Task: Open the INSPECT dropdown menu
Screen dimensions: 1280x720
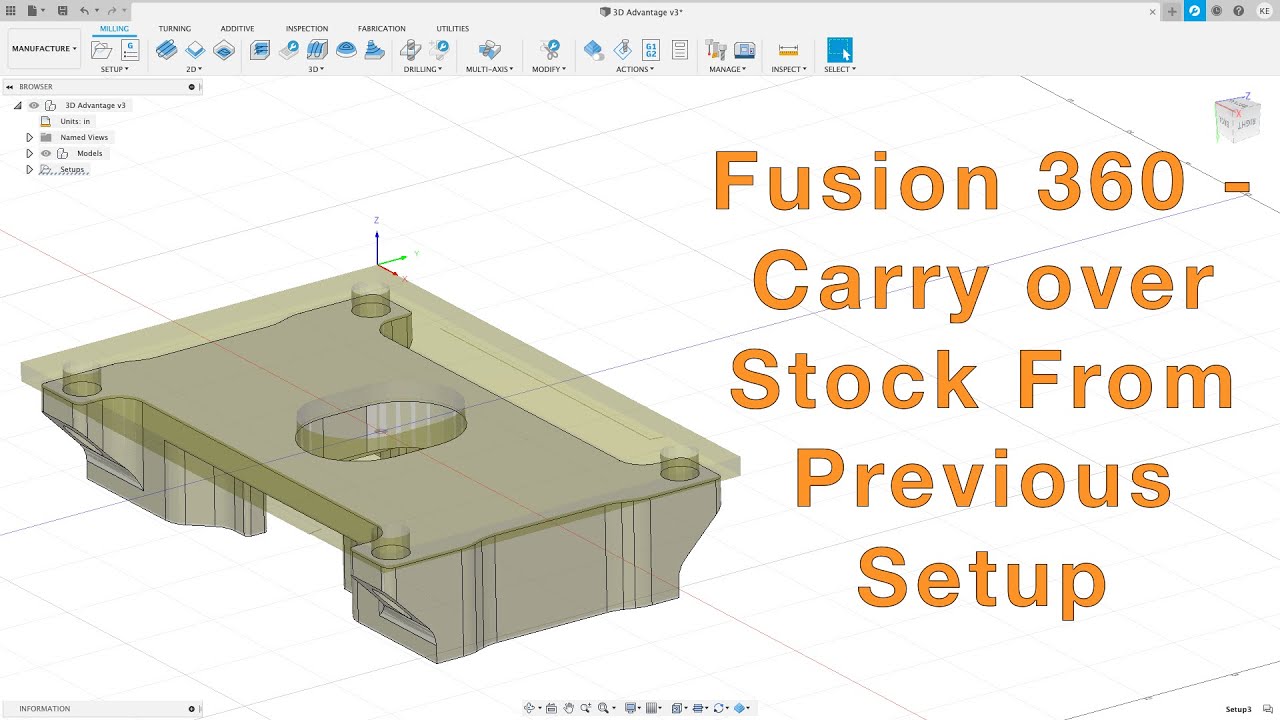Action: (x=788, y=69)
